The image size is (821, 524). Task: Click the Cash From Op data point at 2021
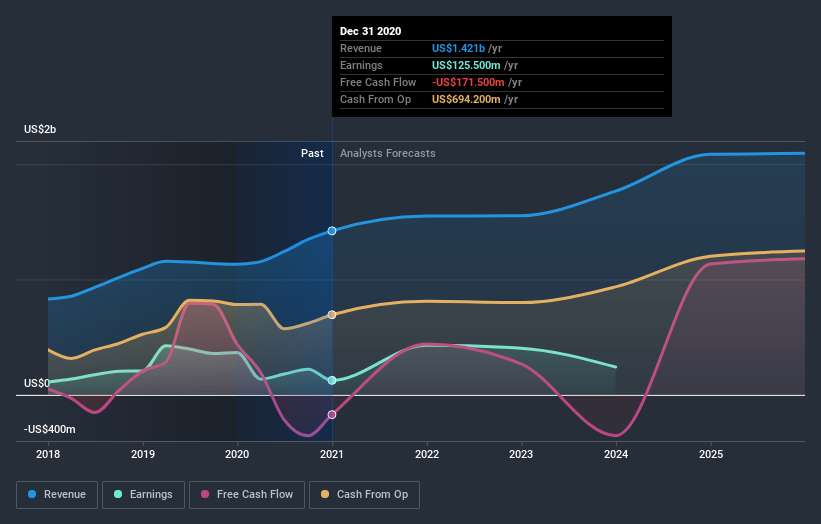click(x=332, y=315)
